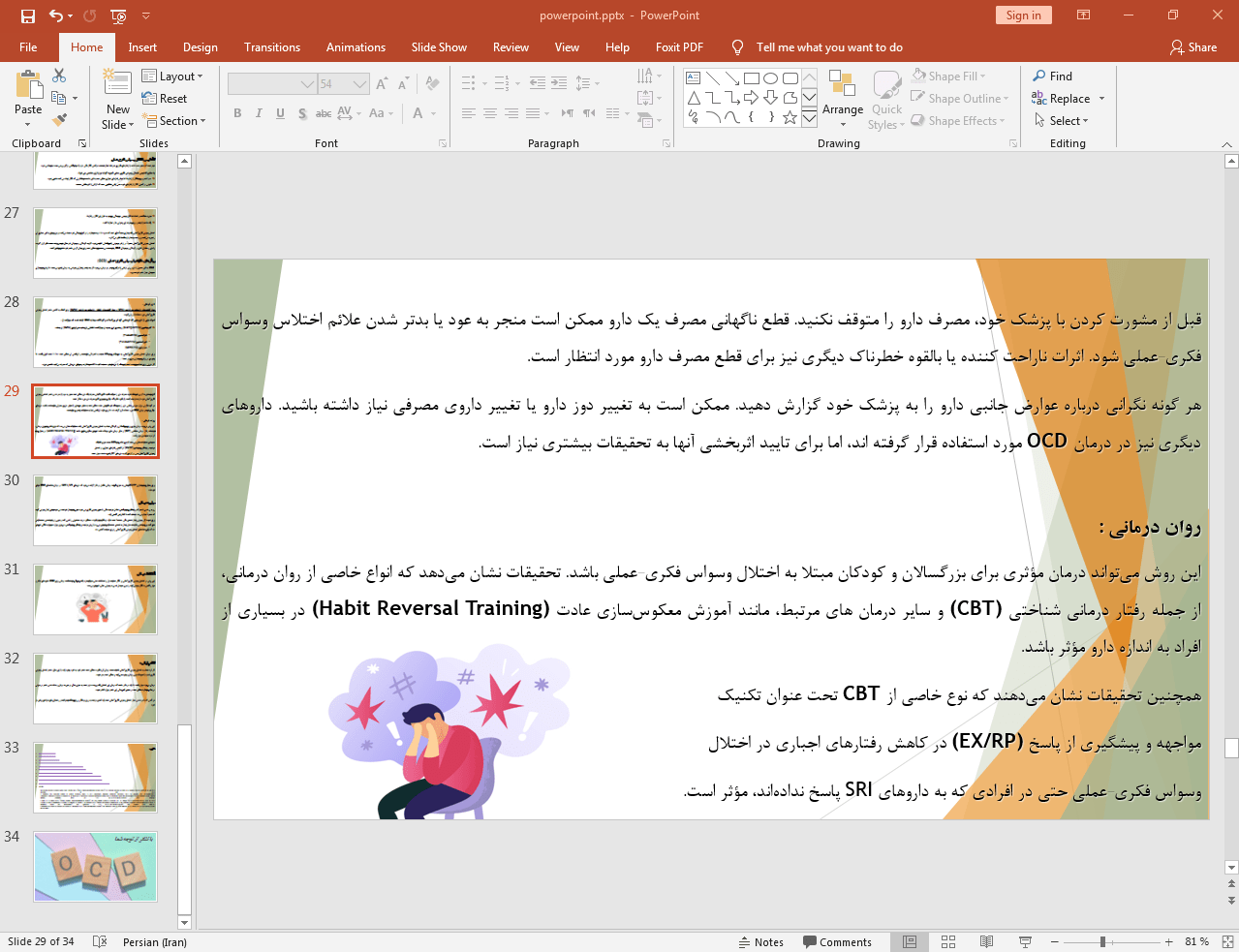The image size is (1239, 952).
Task: Open Quick Styles gallery
Action: 886,99
